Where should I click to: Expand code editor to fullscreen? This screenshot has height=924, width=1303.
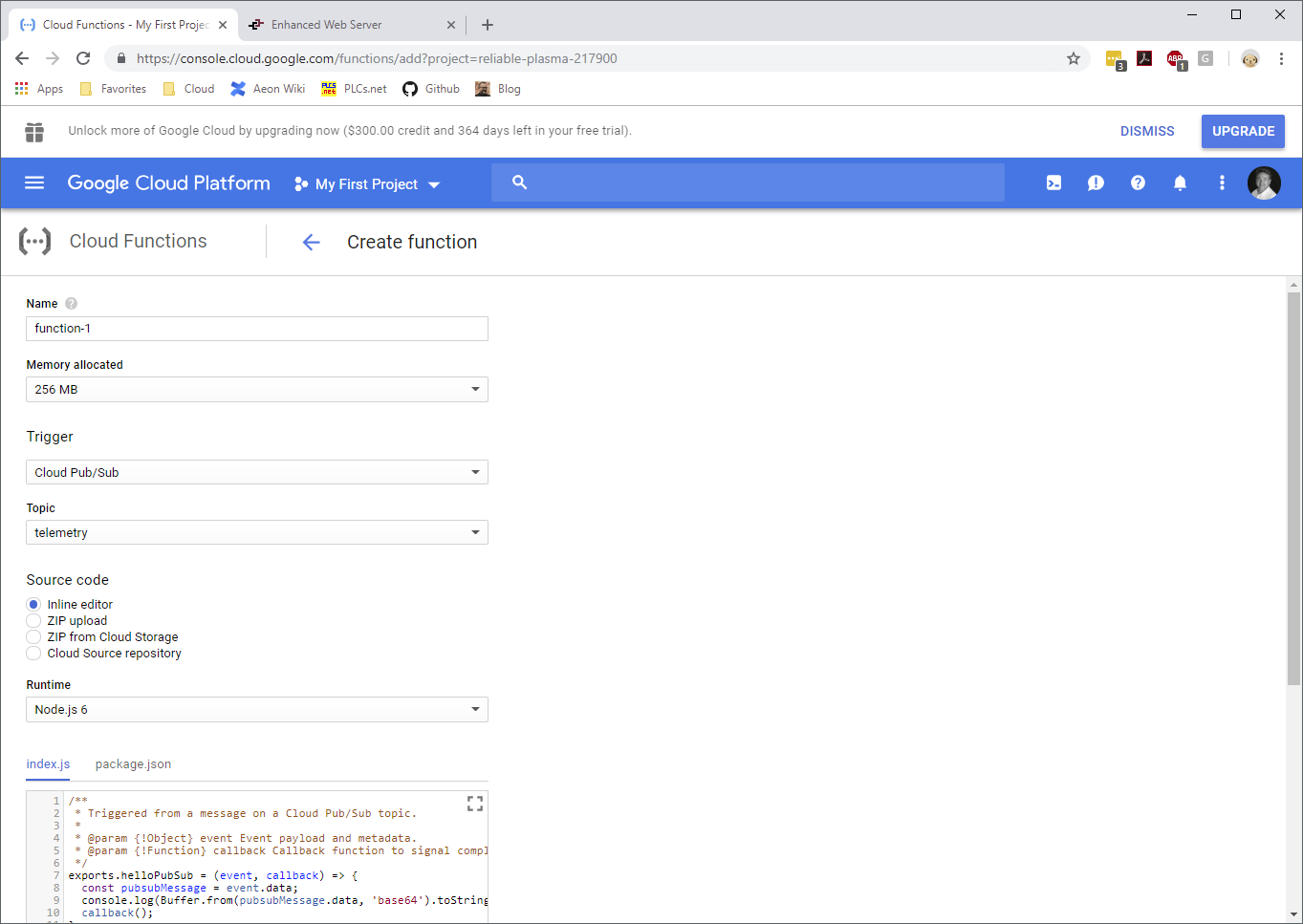475,804
